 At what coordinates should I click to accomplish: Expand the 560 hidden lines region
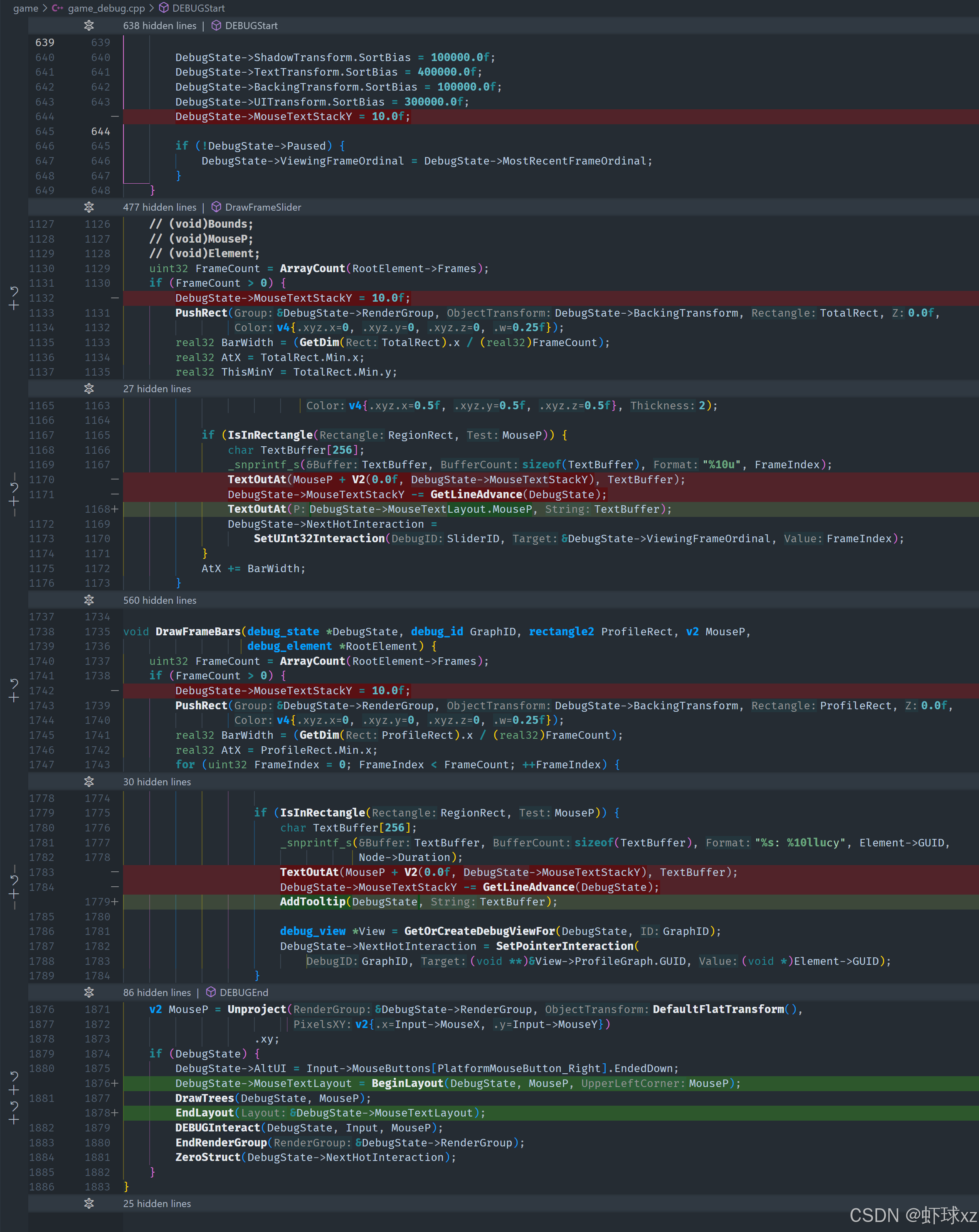click(89, 600)
